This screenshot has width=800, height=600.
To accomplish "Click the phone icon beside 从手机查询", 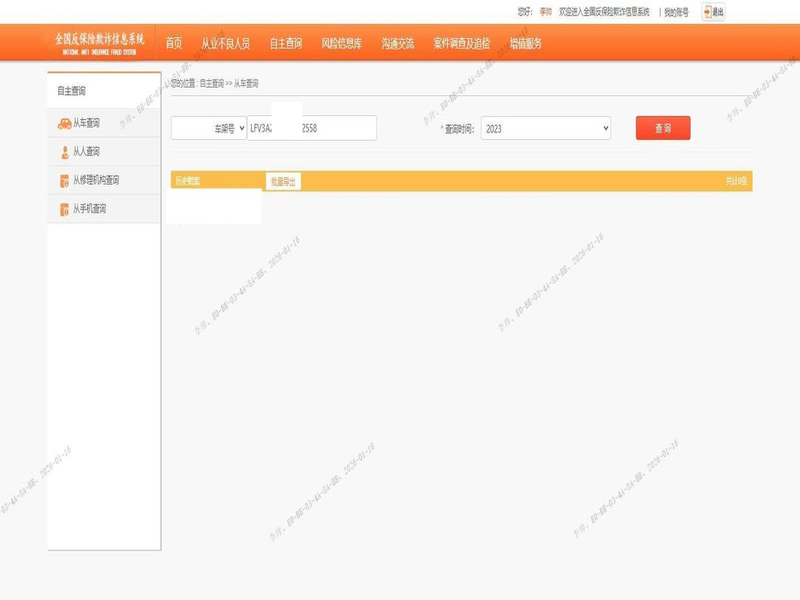I will [x=65, y=209].
